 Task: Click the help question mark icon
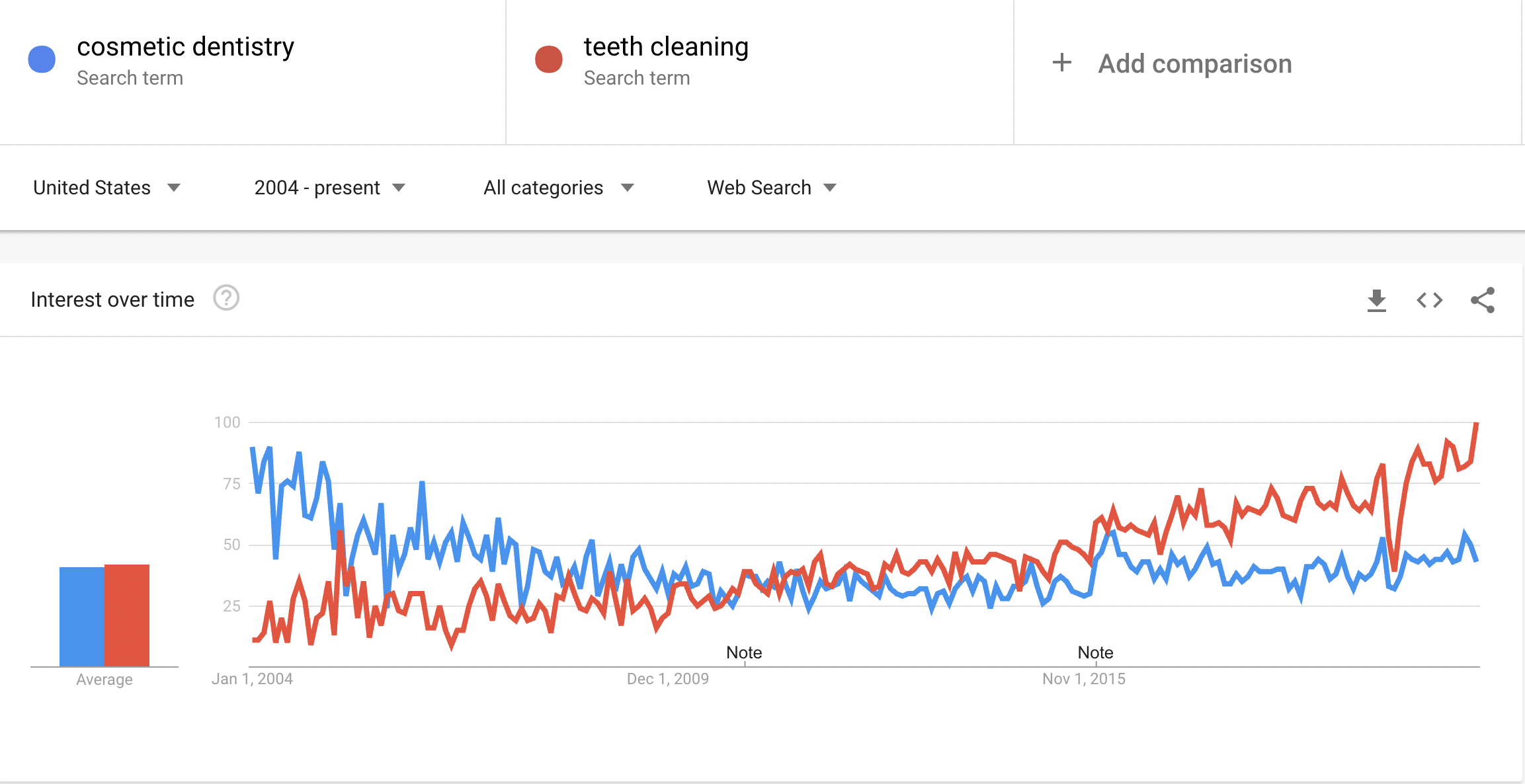(x=226, y=298)
